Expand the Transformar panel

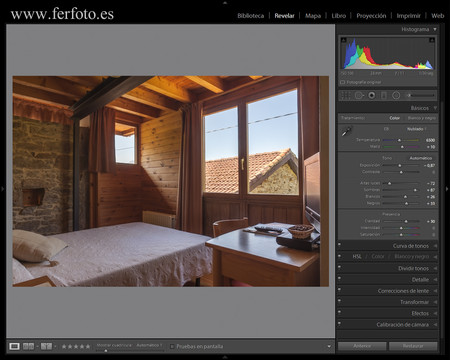pyautogui.click(x=435, y=302)
